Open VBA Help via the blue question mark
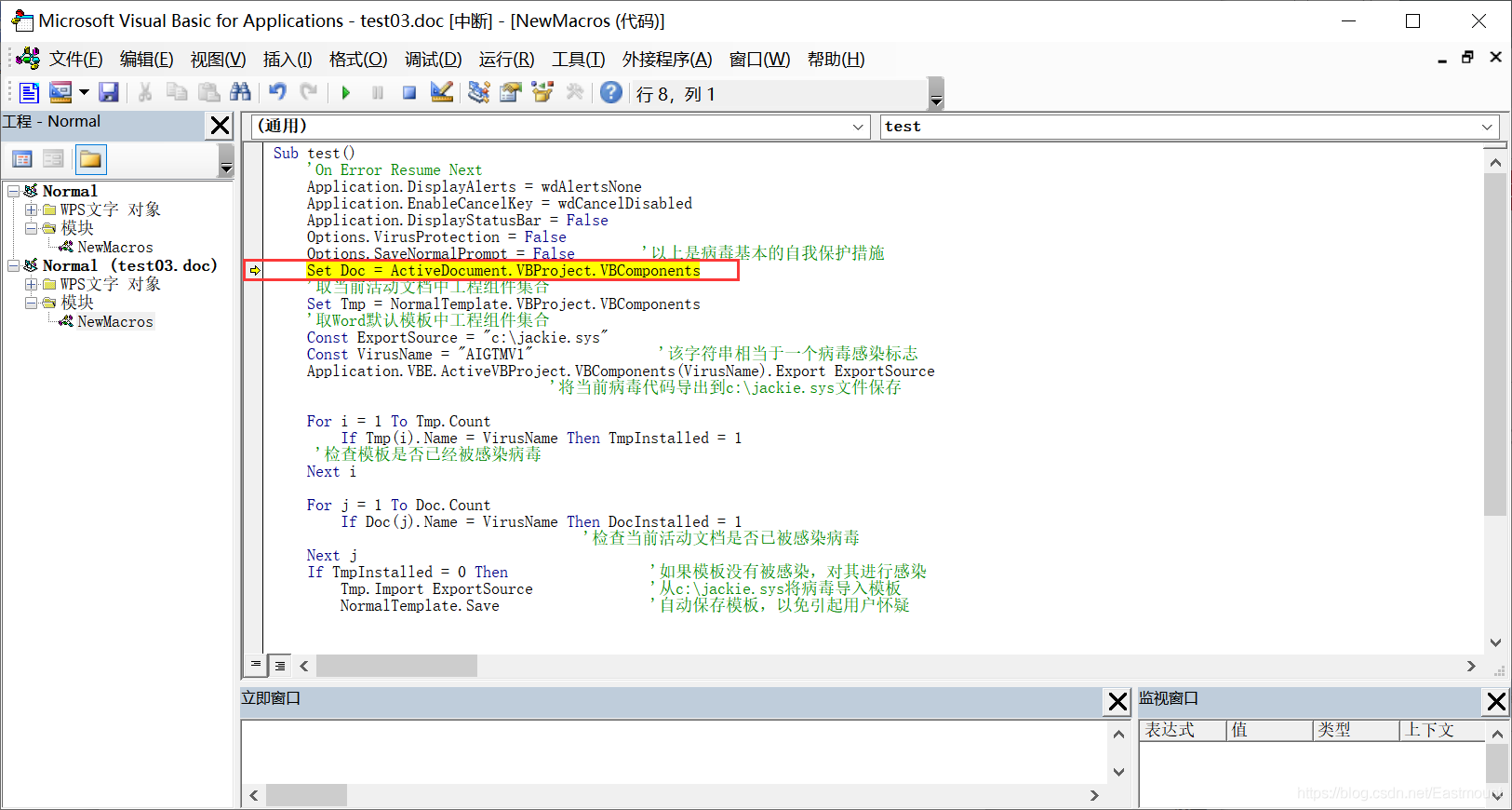The width and height of the screenshot is (1512, 810). coord(611,92)
